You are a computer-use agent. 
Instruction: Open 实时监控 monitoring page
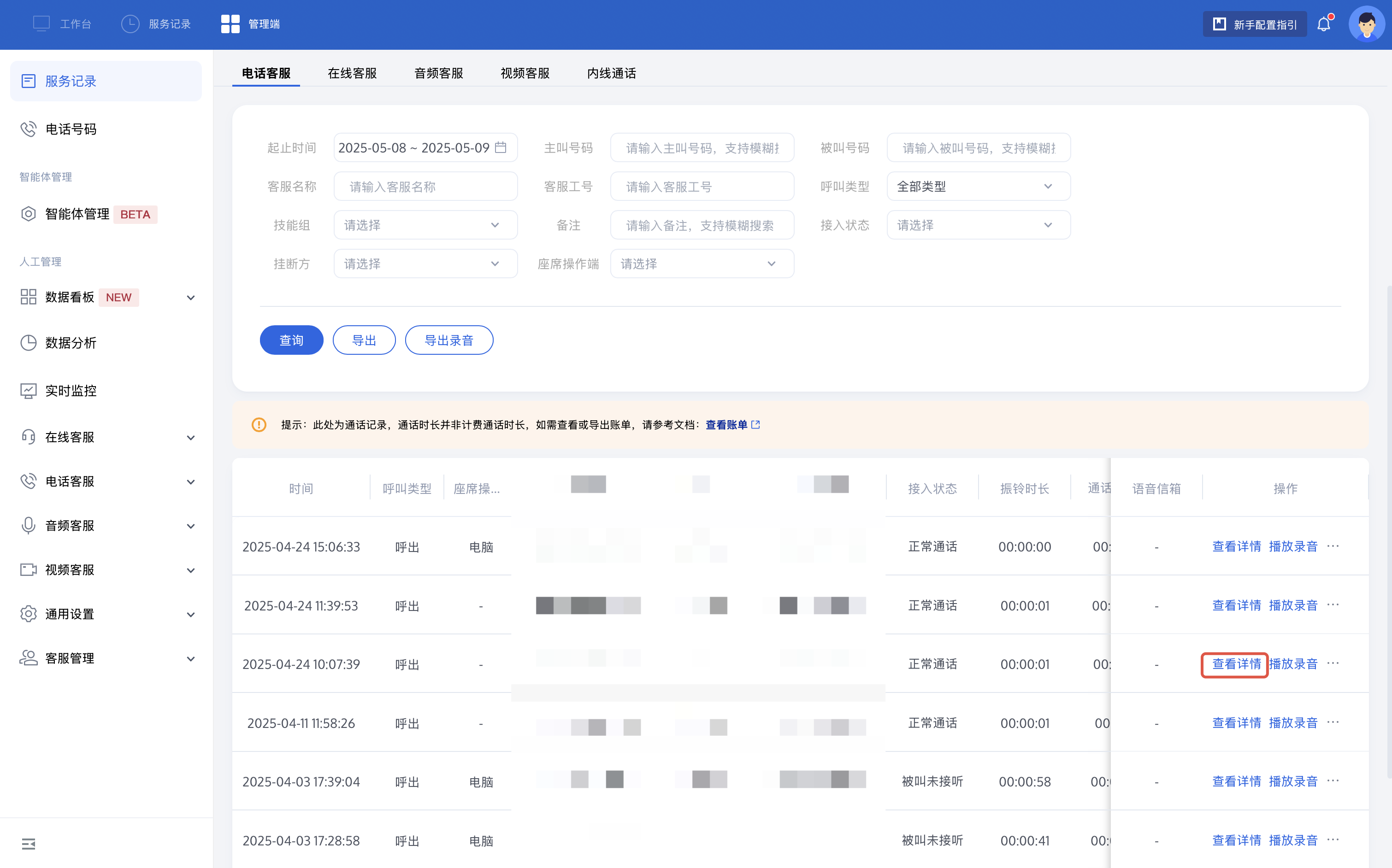[x=71, y=390]
